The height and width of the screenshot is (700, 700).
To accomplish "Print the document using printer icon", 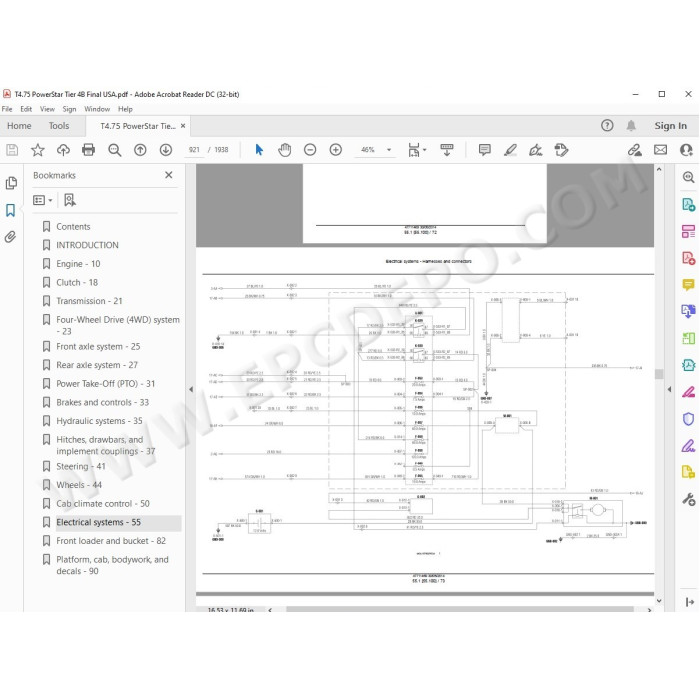I will tap(88, 150).
